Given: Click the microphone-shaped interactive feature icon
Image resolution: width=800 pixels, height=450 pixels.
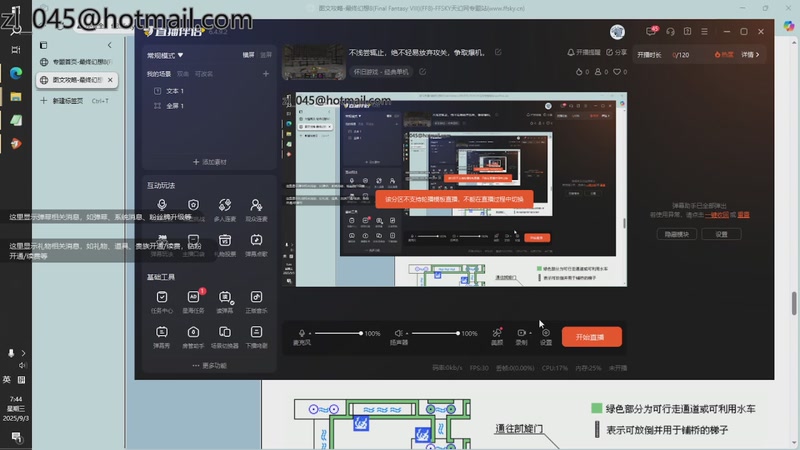Looking at the screenshot, I should (162, 205).
